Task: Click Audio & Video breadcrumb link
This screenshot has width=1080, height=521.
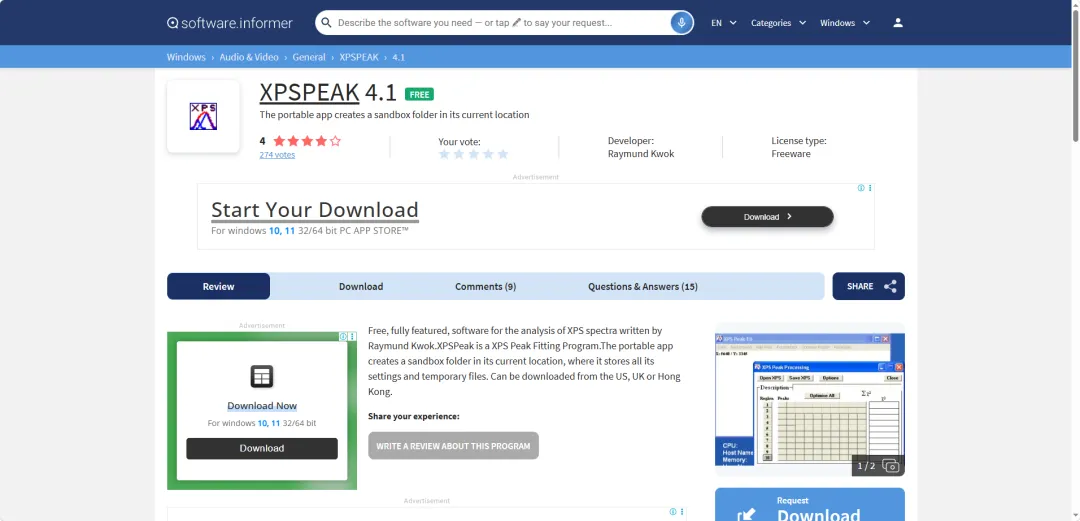Action: 249,57
